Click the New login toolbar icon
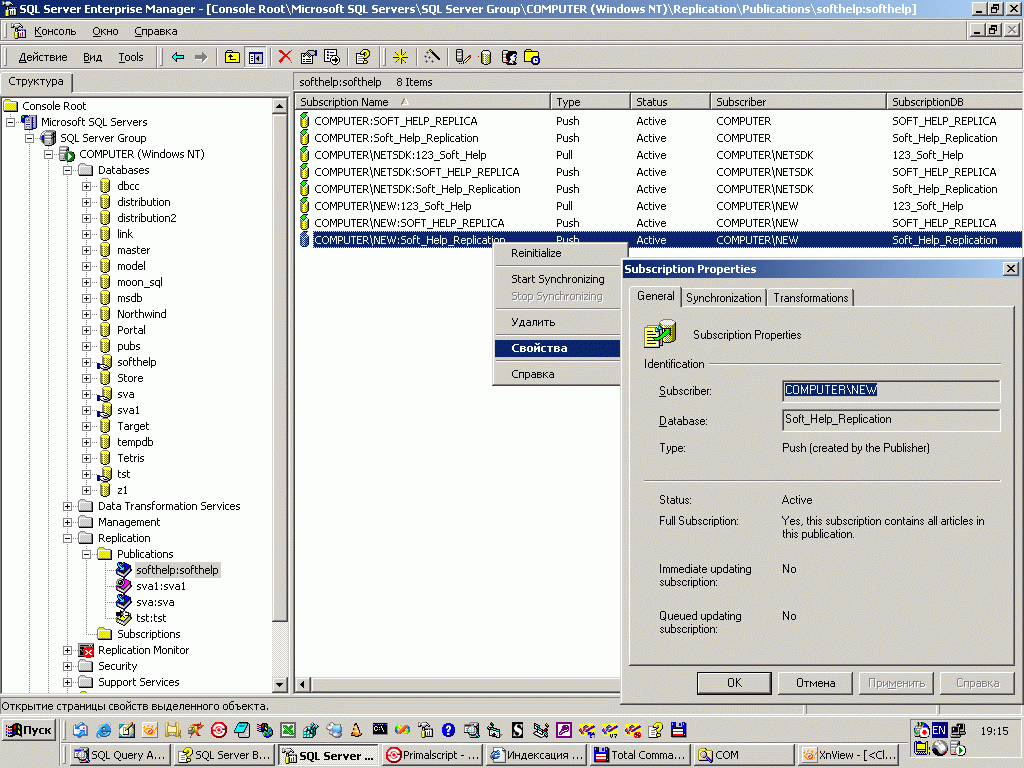The image size is (1024, 768). [x=509, y=57]
